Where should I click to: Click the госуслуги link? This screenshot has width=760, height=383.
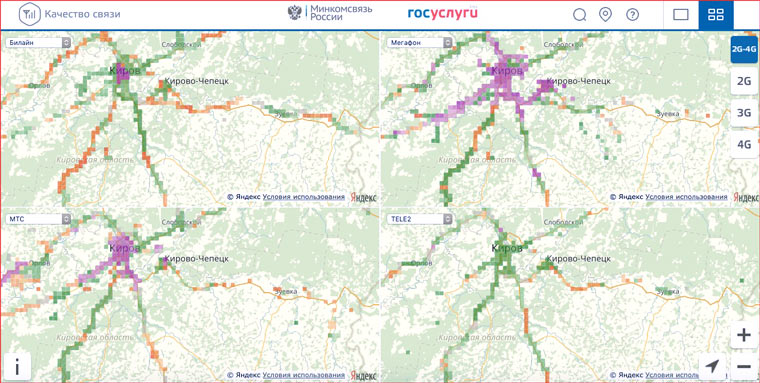[443, 13]
